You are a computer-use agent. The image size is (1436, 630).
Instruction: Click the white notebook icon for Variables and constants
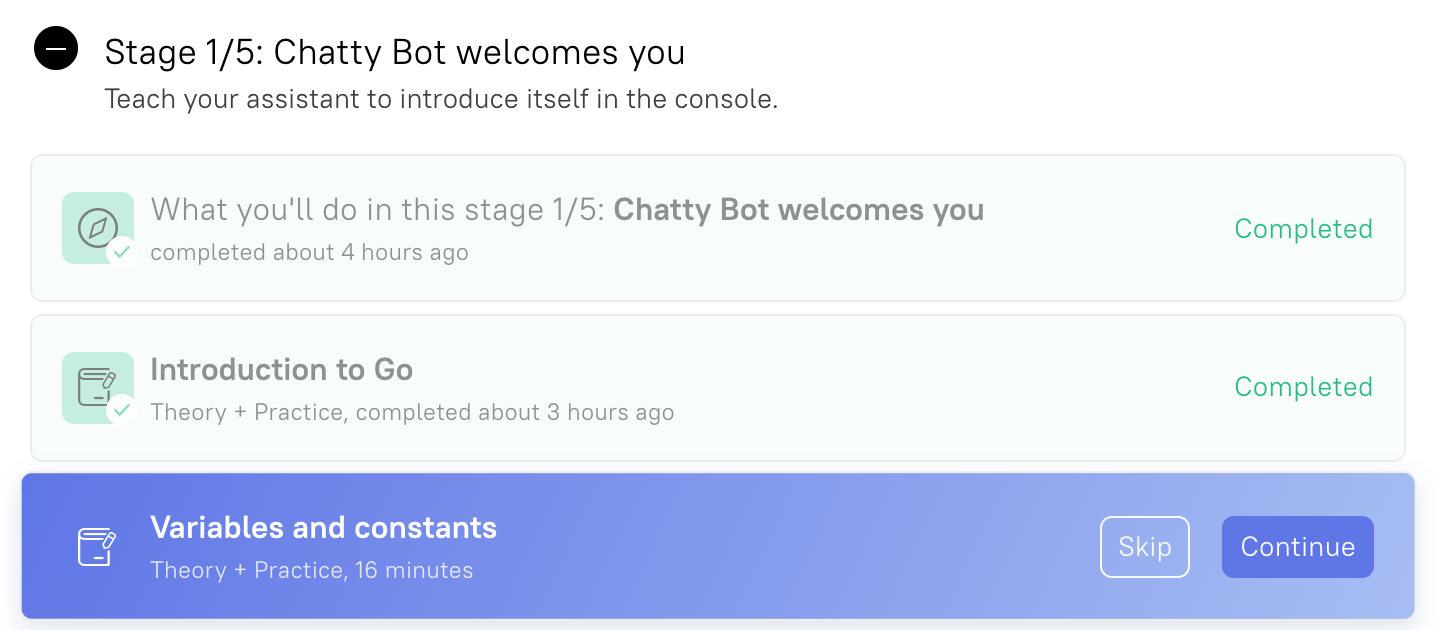click(x=98, y=546)
